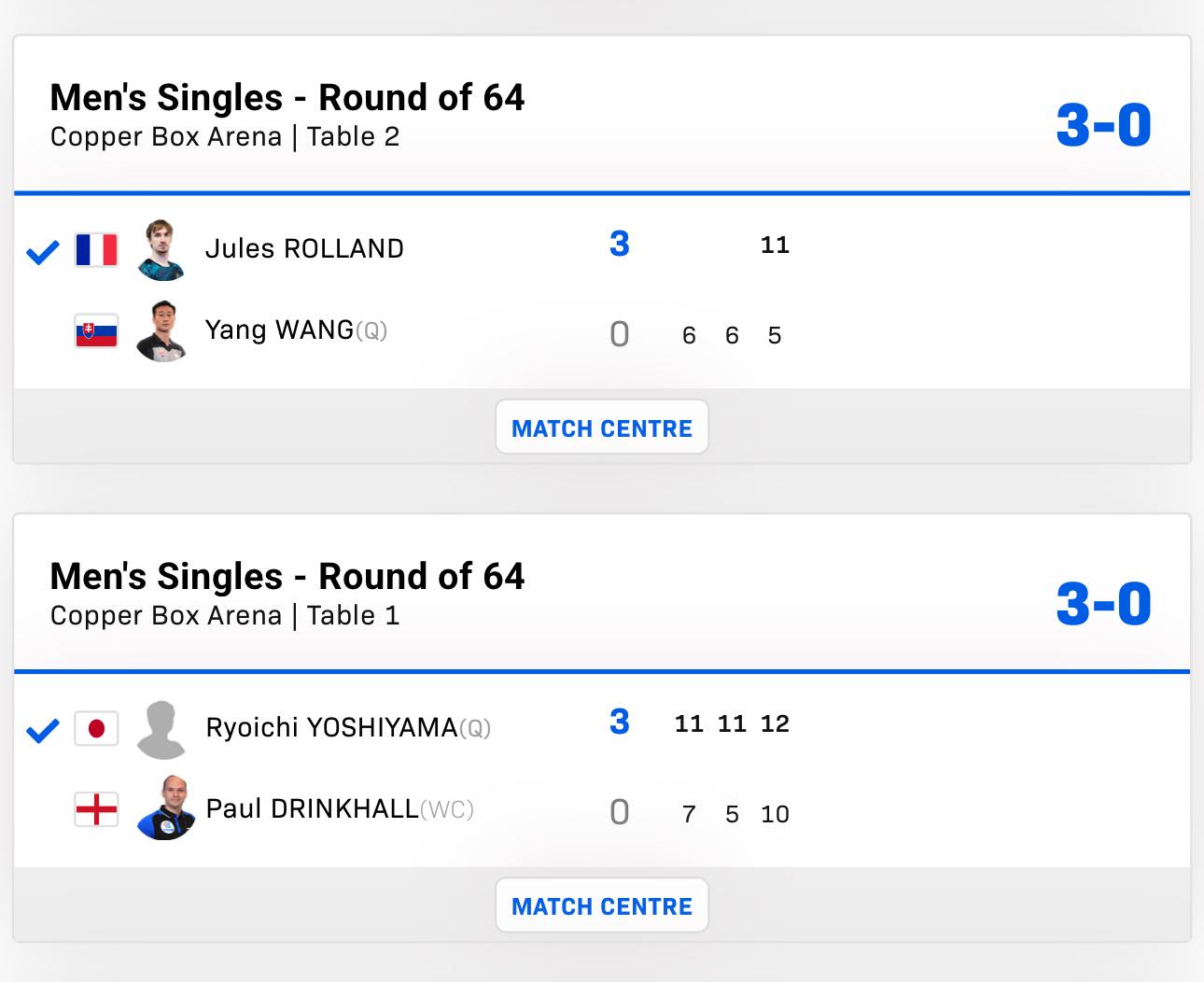The height and width of the screenshot is (982, 1204).
Task: Open Paul Drinkhall's player photo
Action: (164, 808)
